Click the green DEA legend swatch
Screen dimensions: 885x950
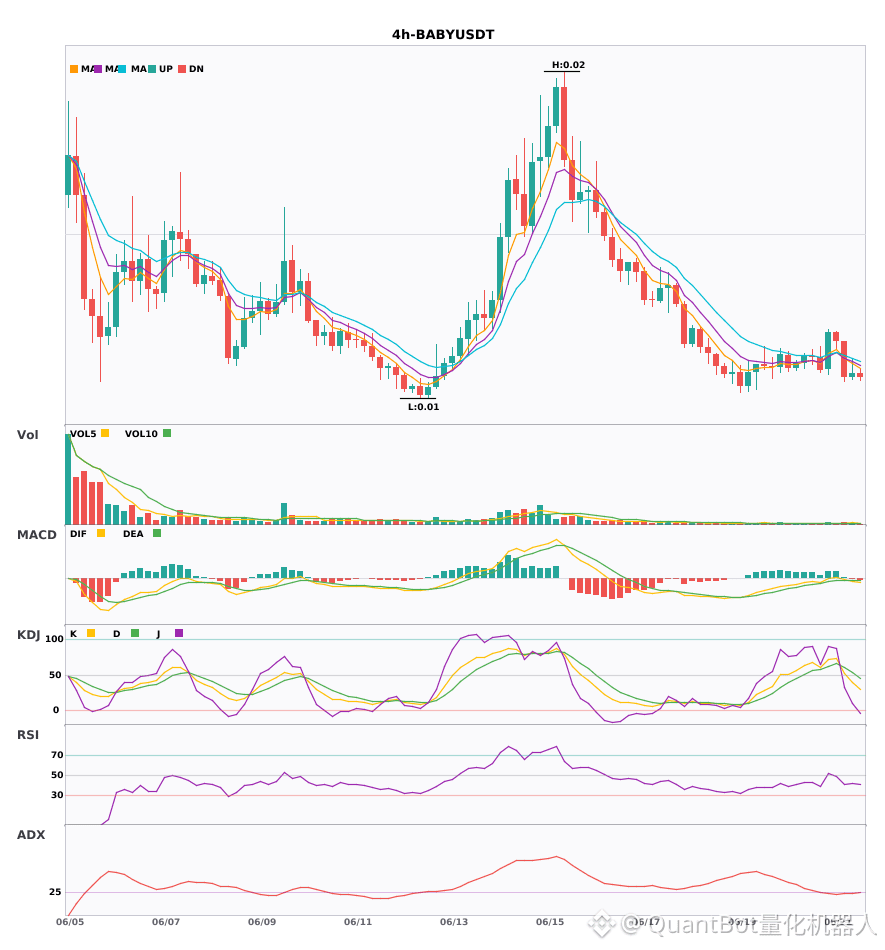click(157, 533)
